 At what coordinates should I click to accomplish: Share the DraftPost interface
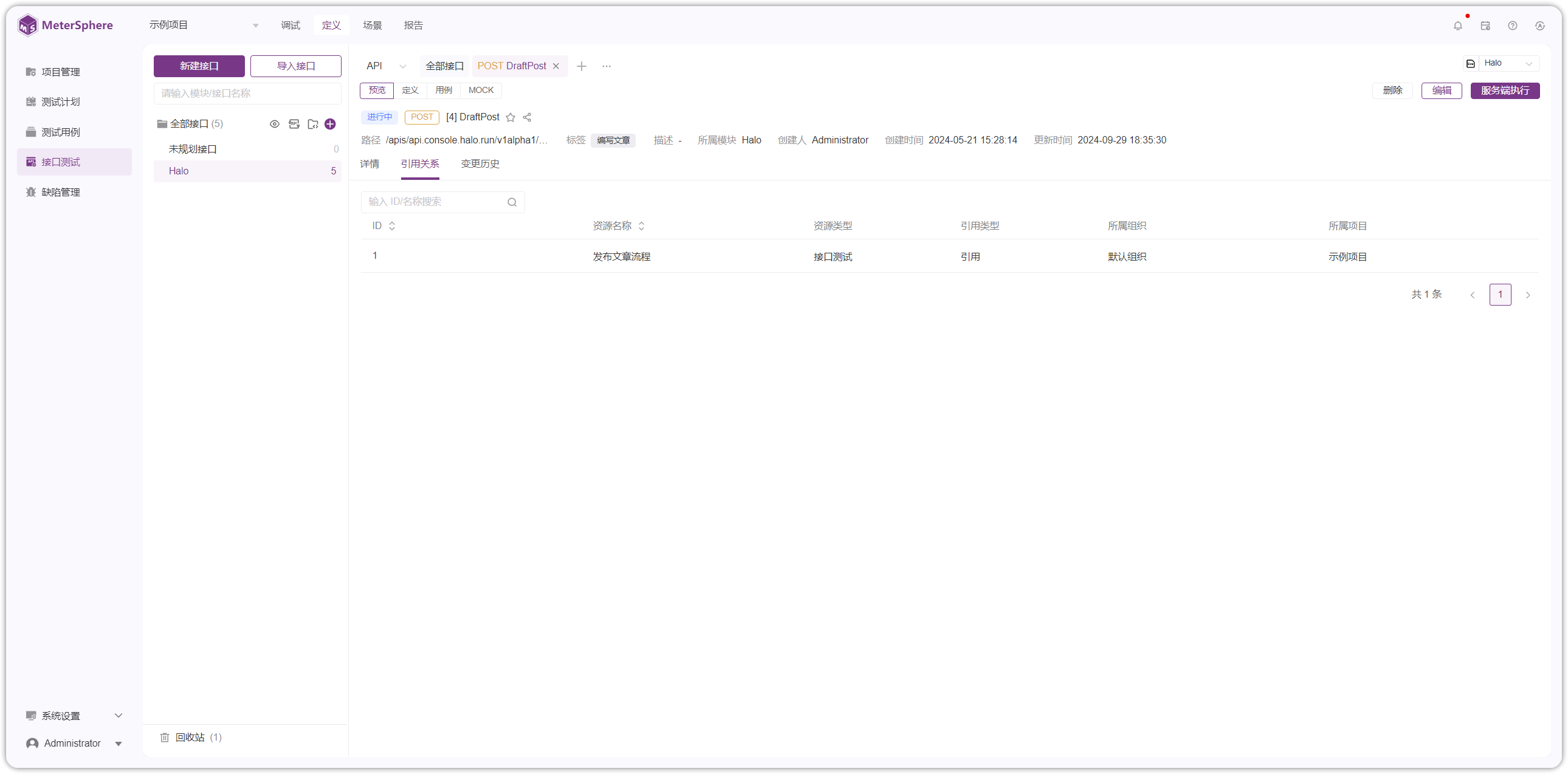(527, 117)
